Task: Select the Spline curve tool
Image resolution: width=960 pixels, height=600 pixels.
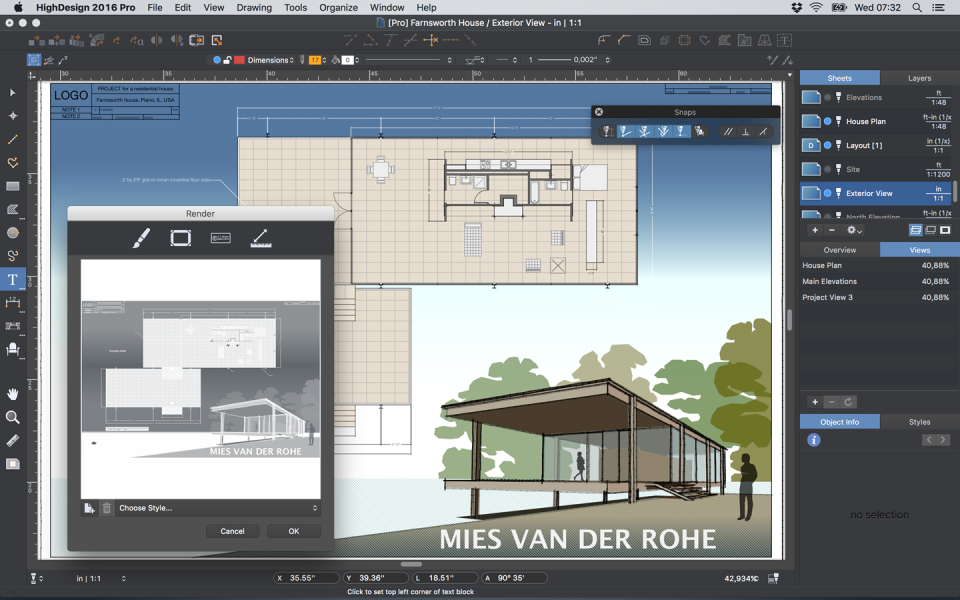Action: click(x=13, y=256)
